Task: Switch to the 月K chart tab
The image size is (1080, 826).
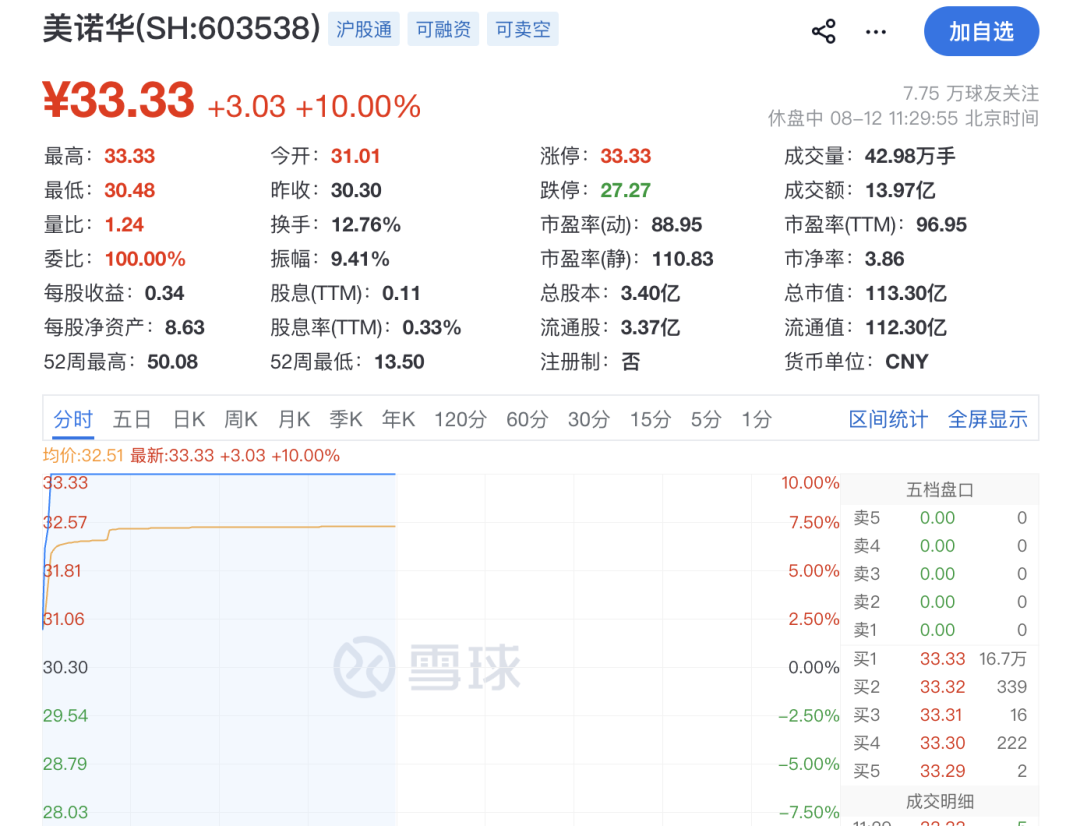Action: [x=294, y=419]
